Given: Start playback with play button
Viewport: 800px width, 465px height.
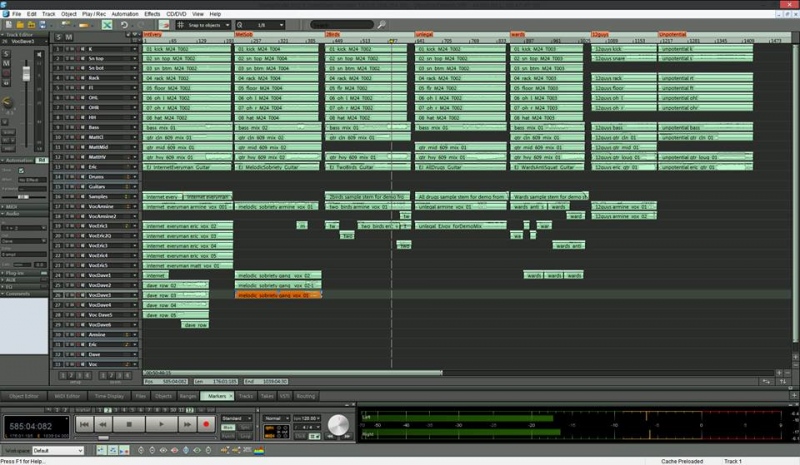Looking at the screenshot, I should (161, 424).
